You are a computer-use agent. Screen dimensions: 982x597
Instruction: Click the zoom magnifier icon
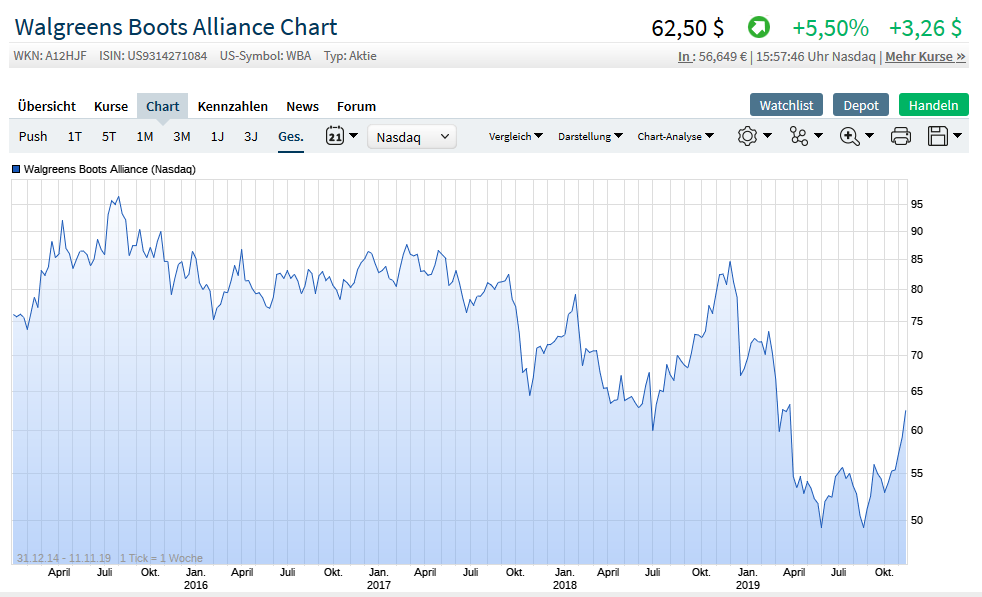(x=850, y=136)
